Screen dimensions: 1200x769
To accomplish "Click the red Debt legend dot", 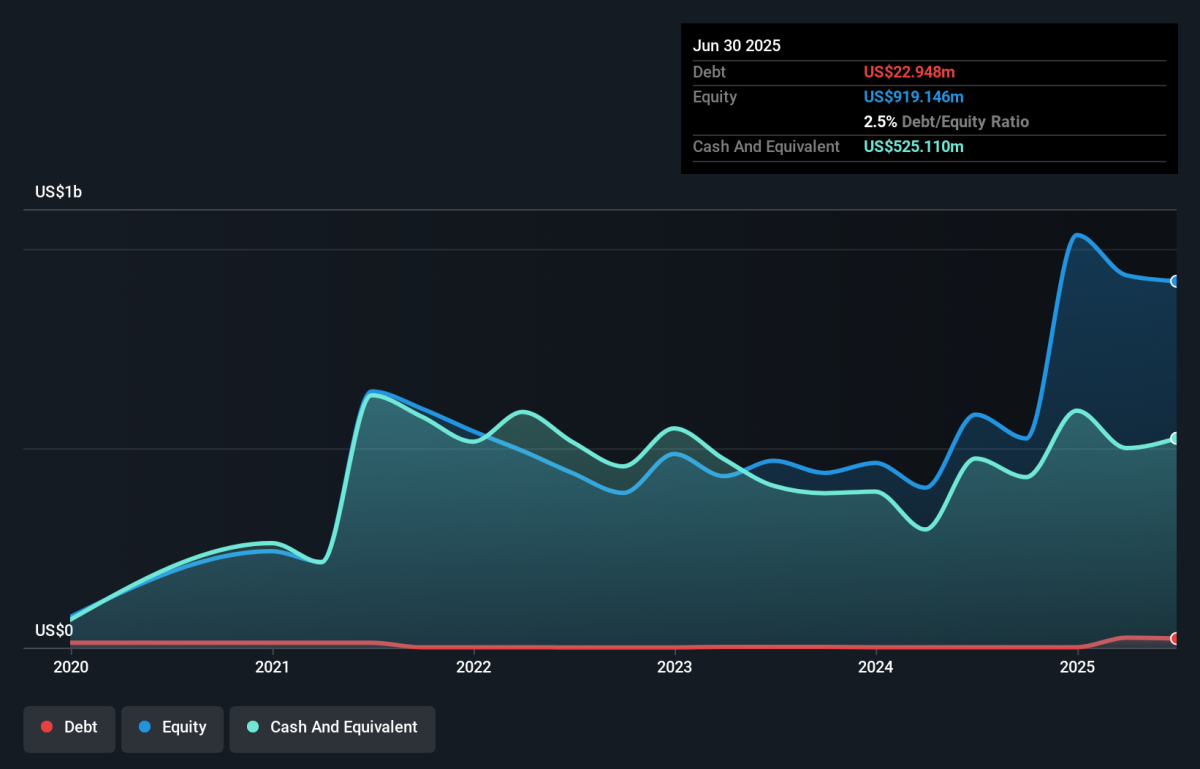I will tap(47, 728).
